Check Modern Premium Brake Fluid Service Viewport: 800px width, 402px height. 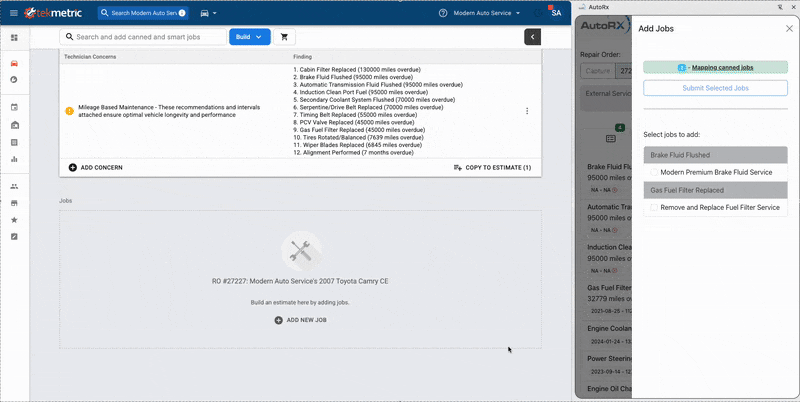(x=654, y=172)
